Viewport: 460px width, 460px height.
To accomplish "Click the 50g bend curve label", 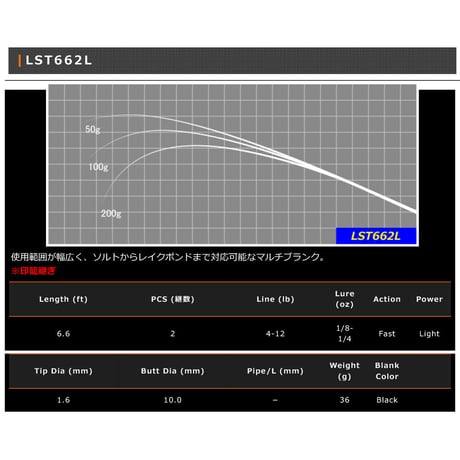I will click(x=92, y=129).
